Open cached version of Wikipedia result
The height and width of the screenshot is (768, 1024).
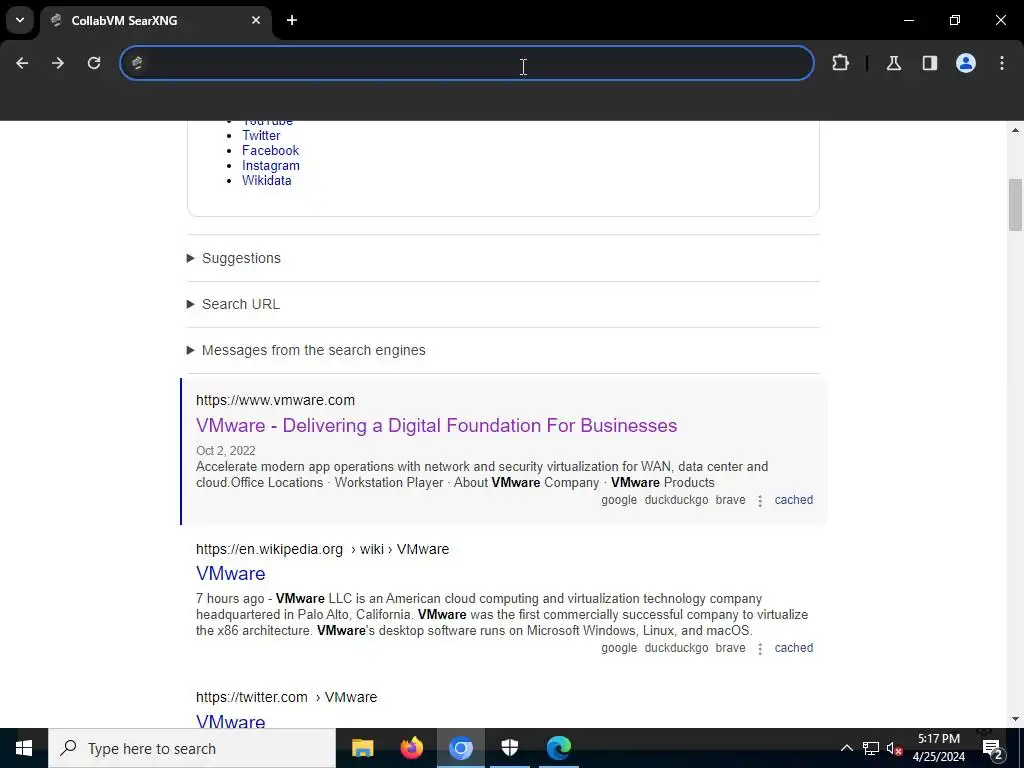[793, 648]
